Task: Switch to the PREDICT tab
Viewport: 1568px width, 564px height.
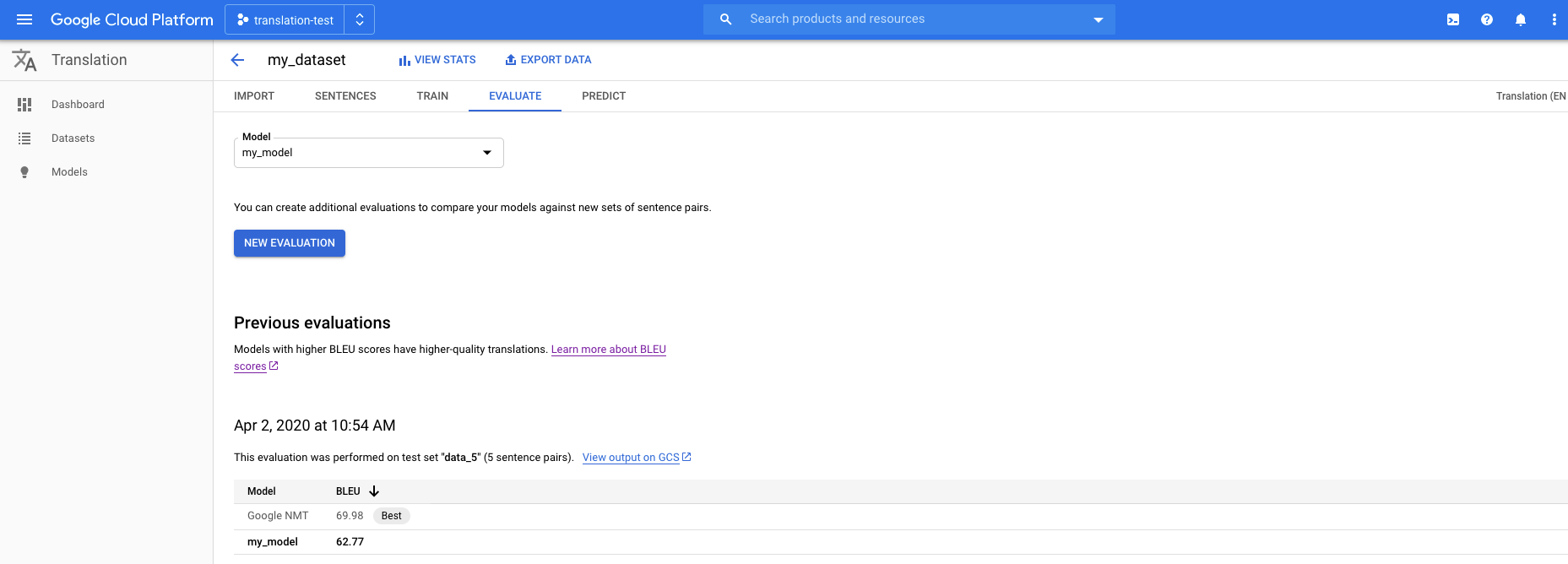Action: coord(604,96)
